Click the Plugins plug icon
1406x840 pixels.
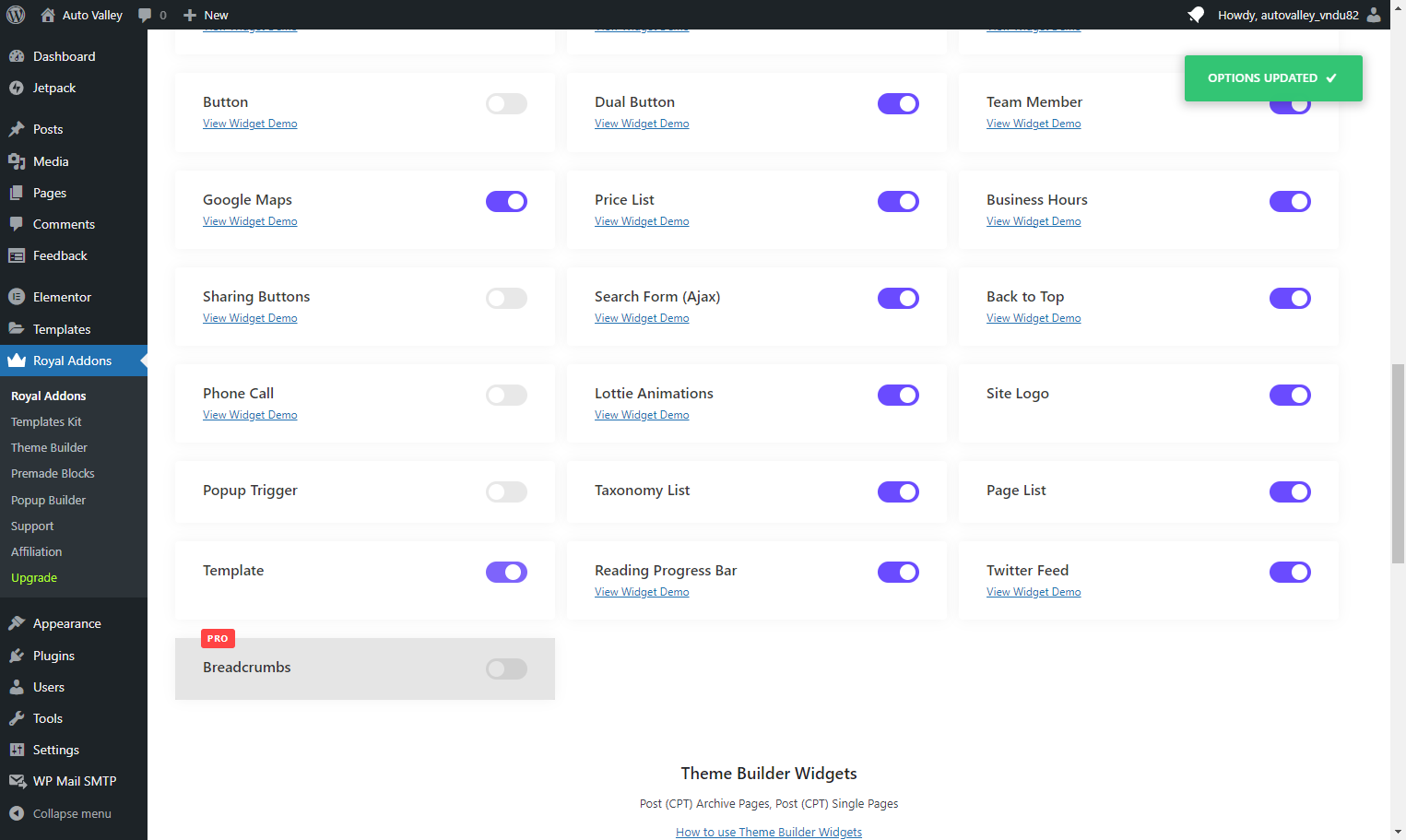click(x=17, y=656)
